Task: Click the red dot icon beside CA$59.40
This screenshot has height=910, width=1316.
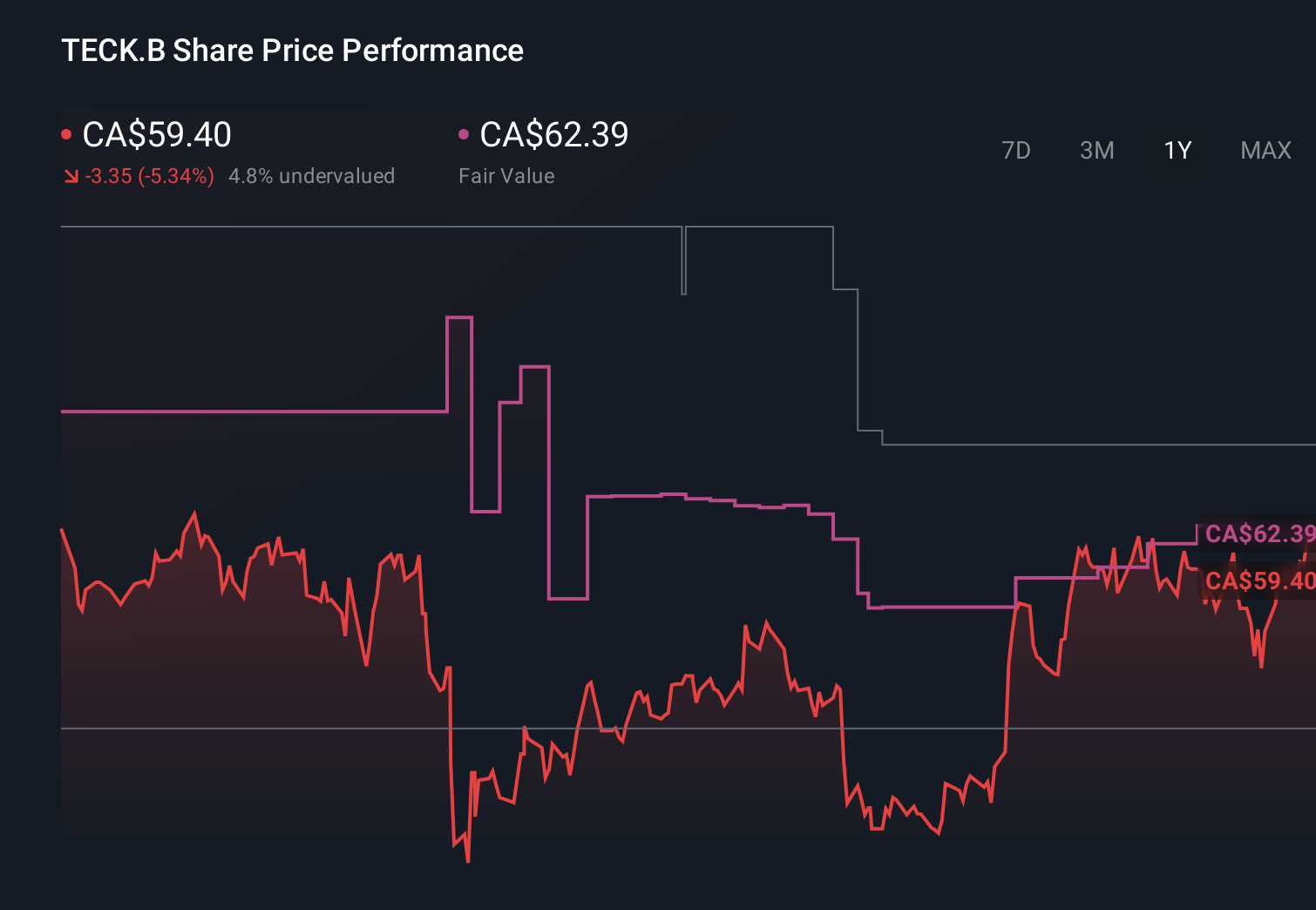Action: [x=66, y=132]
